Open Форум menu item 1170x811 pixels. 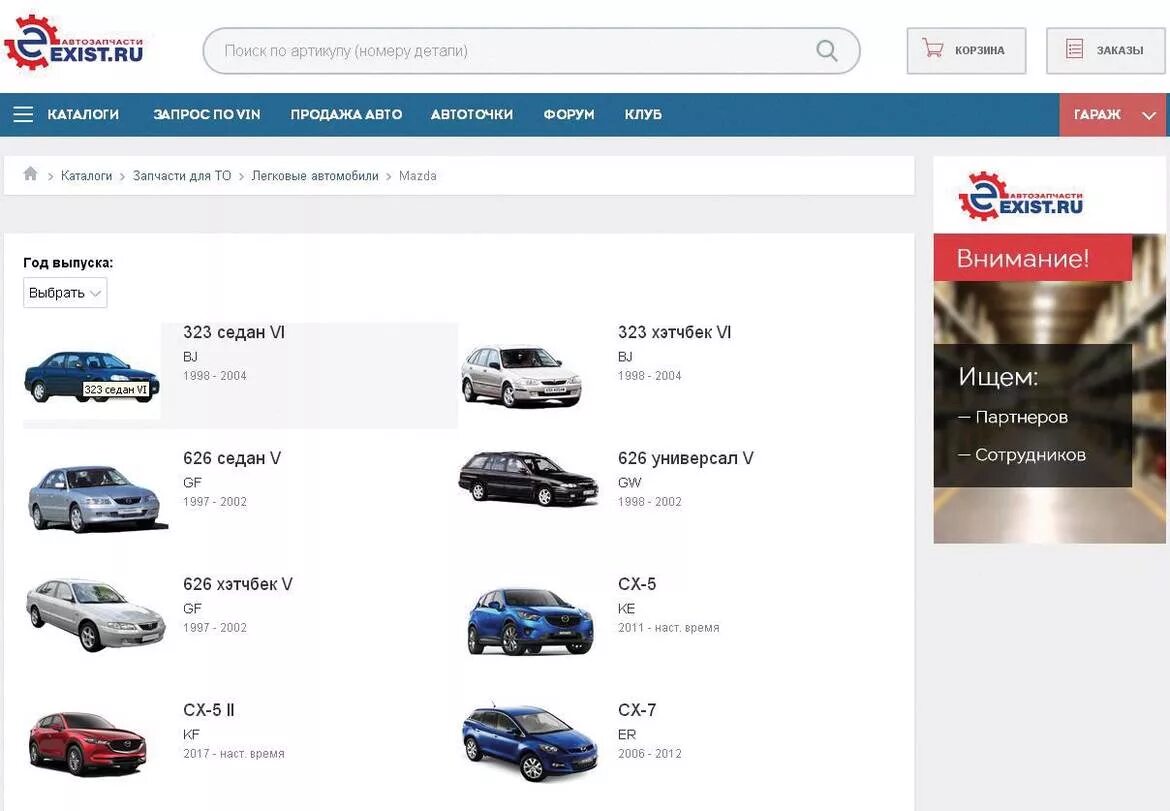tap(569, 114)
